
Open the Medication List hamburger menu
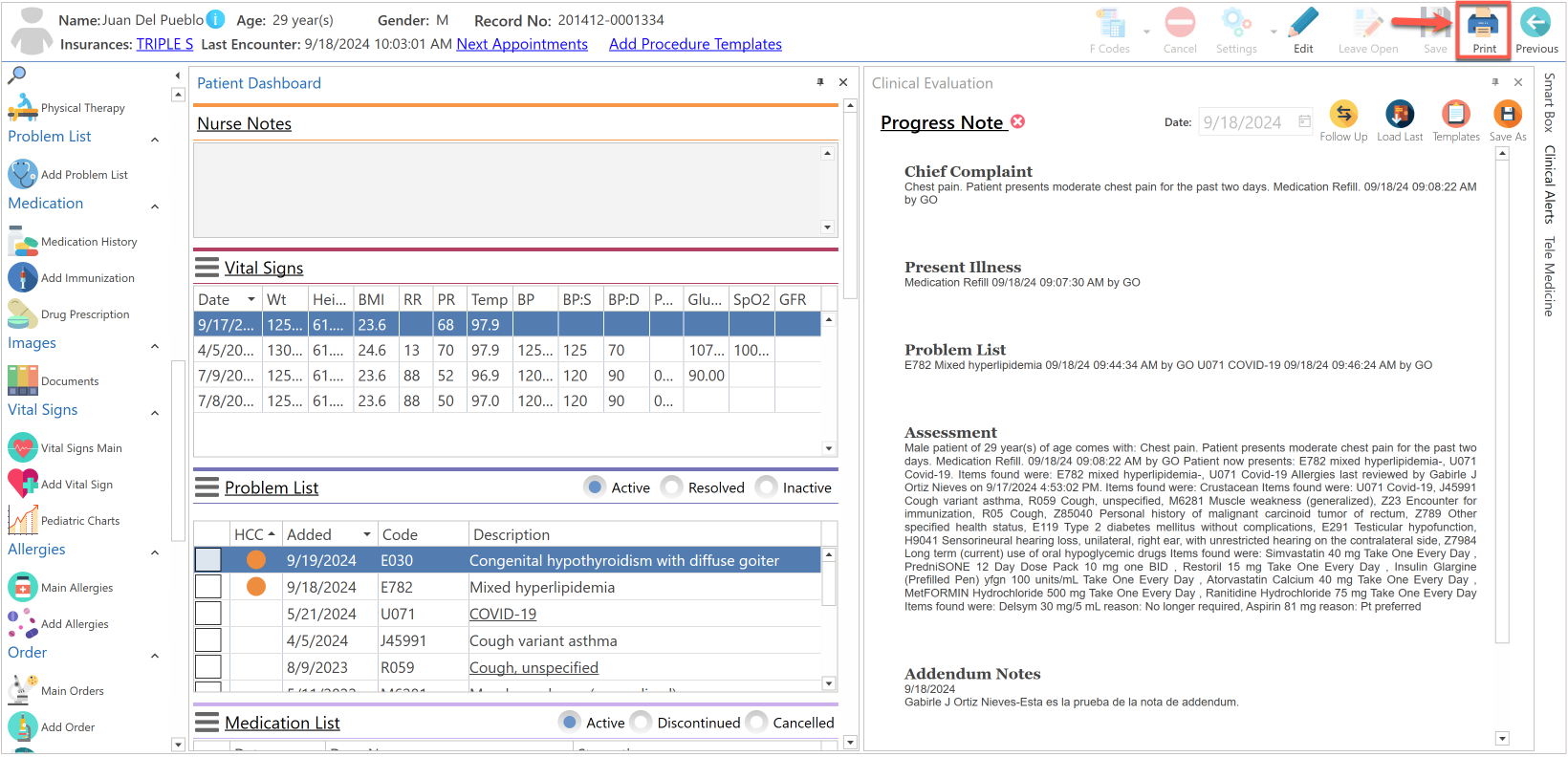(x=207, y=722)
